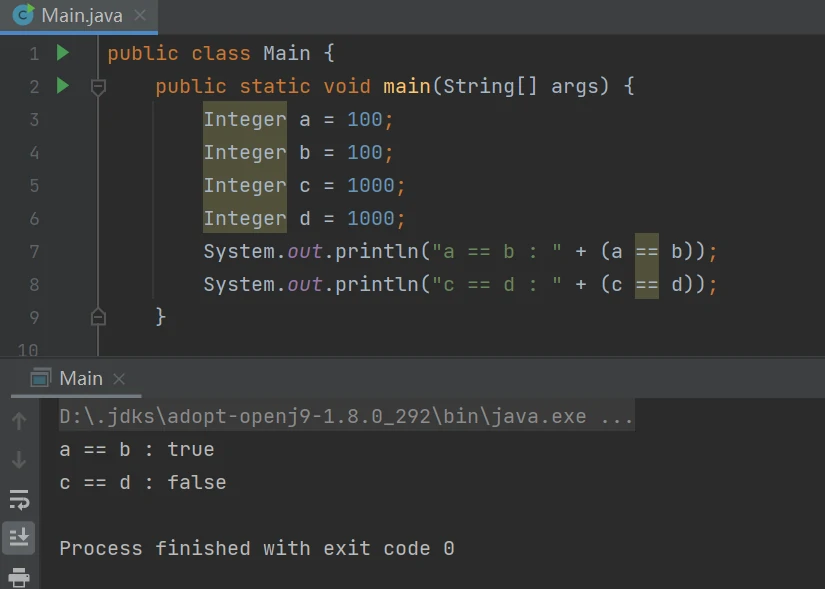Click line number 5 in the gutter

click(34, 185)
